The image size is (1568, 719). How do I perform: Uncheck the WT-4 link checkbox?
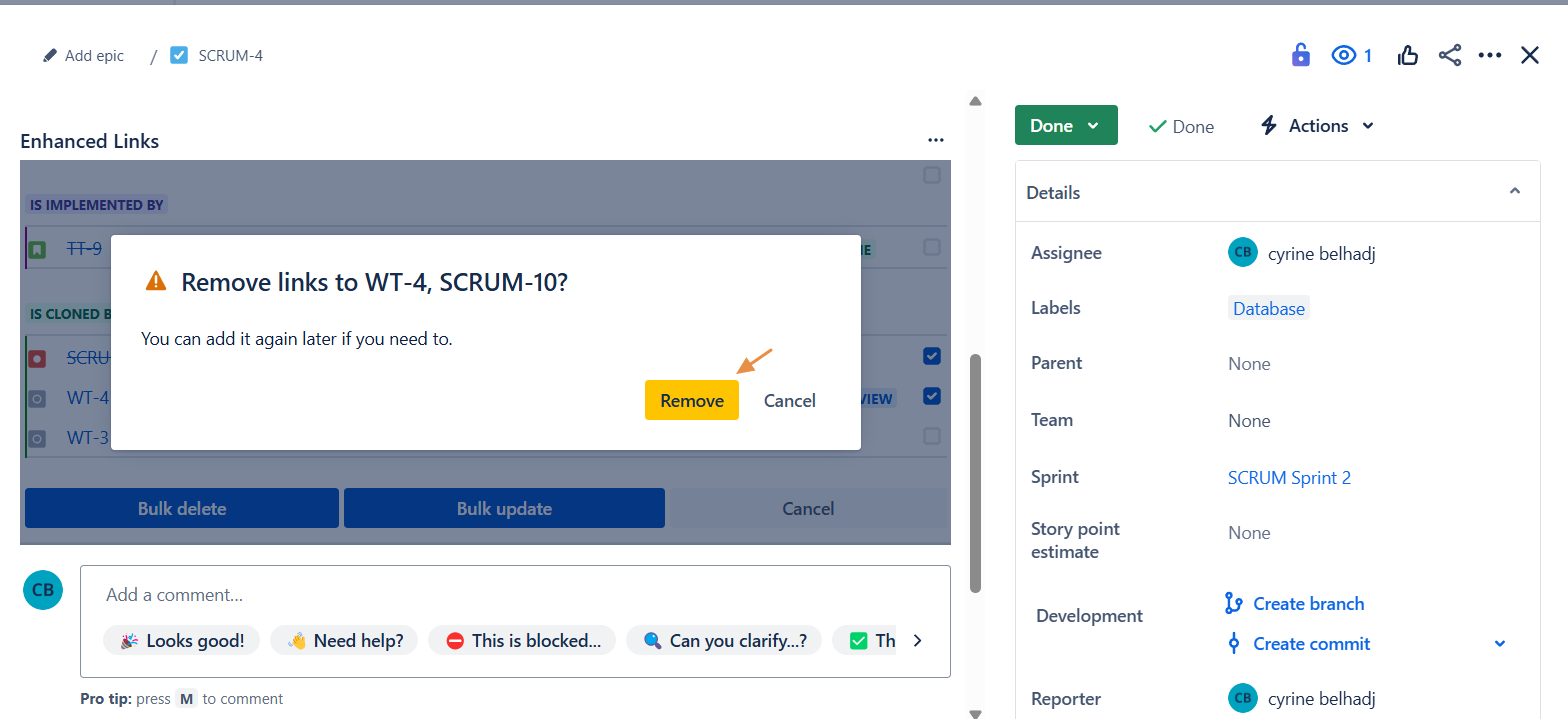click(932, 396)
